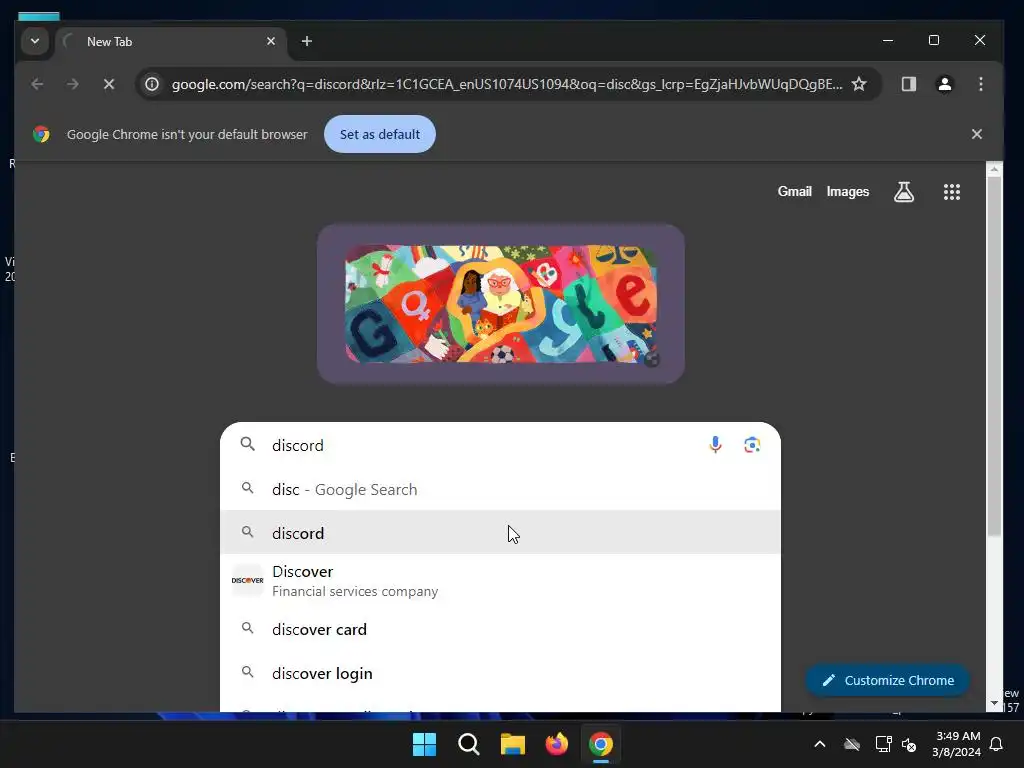The height and width of the screenshot is (768, 1024).
Task: Dismiss the default browser infobar
Action: [976, 134]
